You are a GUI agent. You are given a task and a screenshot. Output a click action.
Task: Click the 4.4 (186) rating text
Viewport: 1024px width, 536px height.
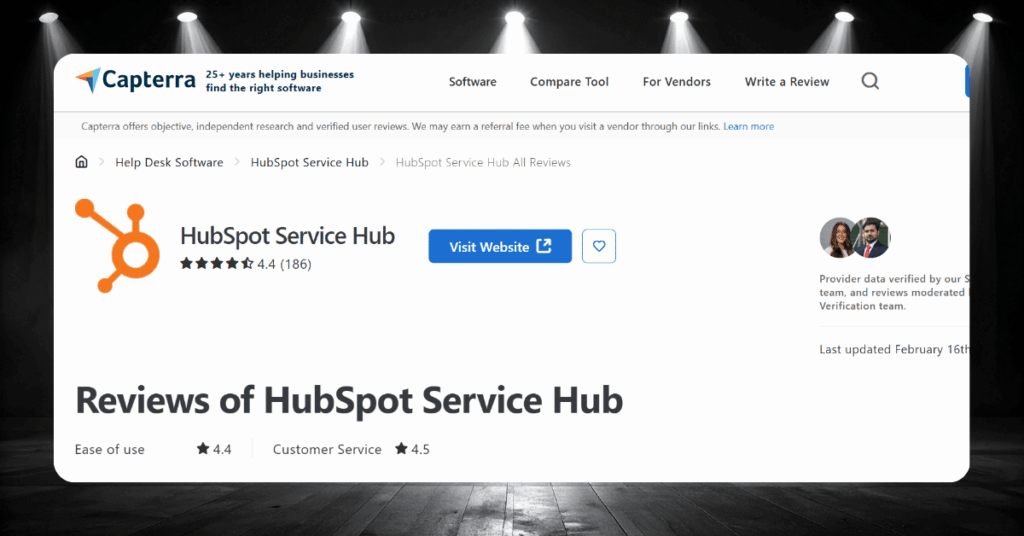pyautogui.click(x=284, y=264)
